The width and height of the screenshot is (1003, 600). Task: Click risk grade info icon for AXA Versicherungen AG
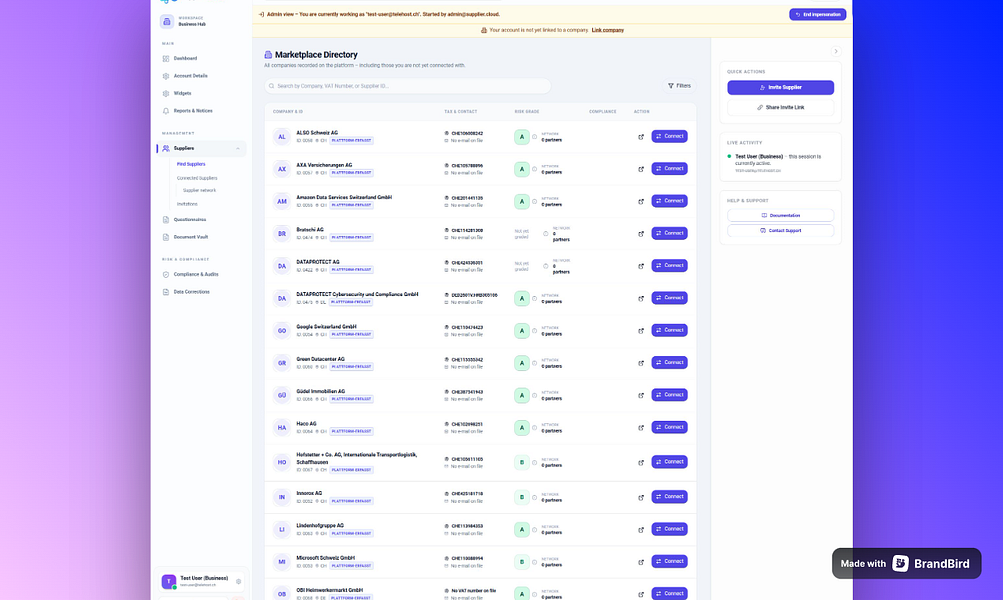coord(535,169)
